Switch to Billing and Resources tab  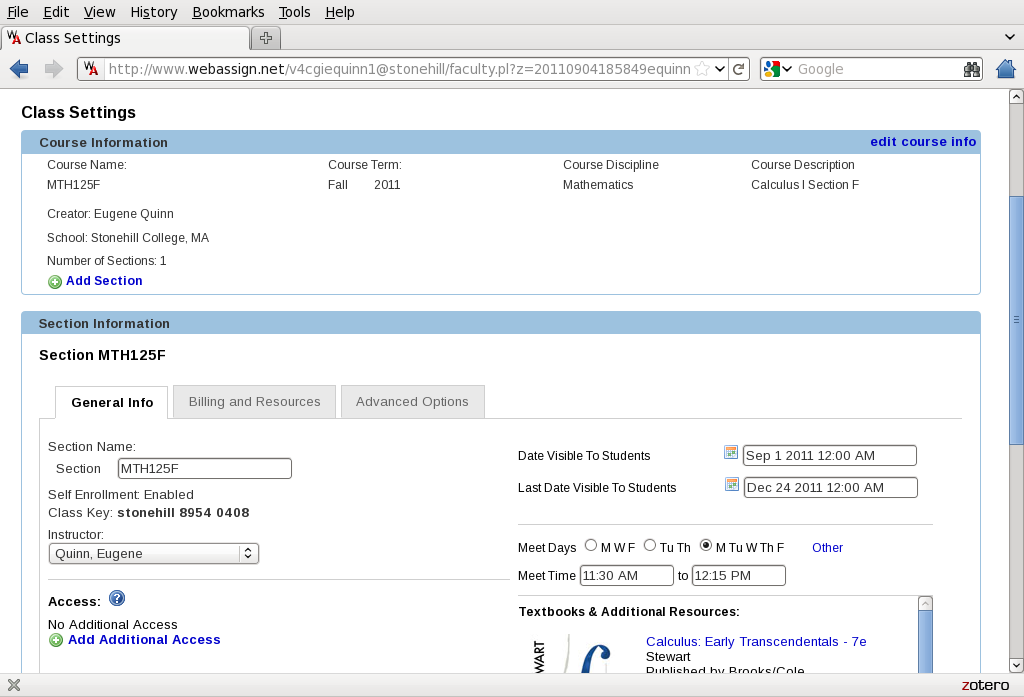(254, 402)
